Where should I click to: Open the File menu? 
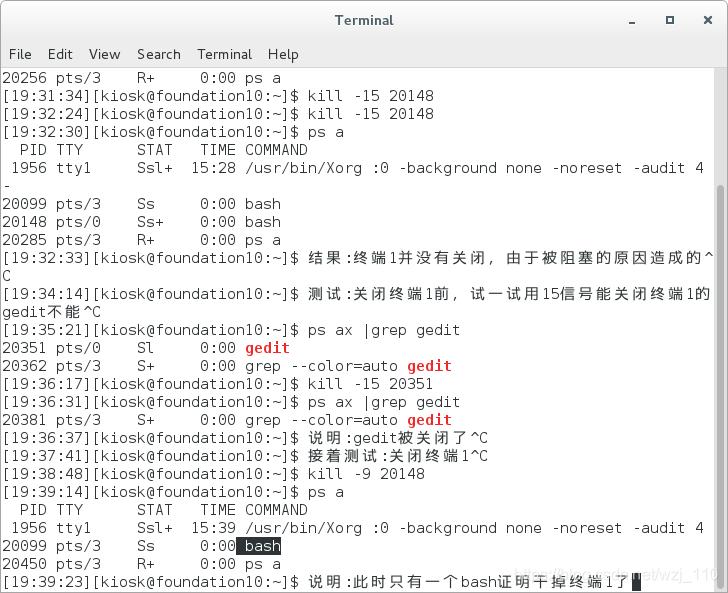coord(20,54)
